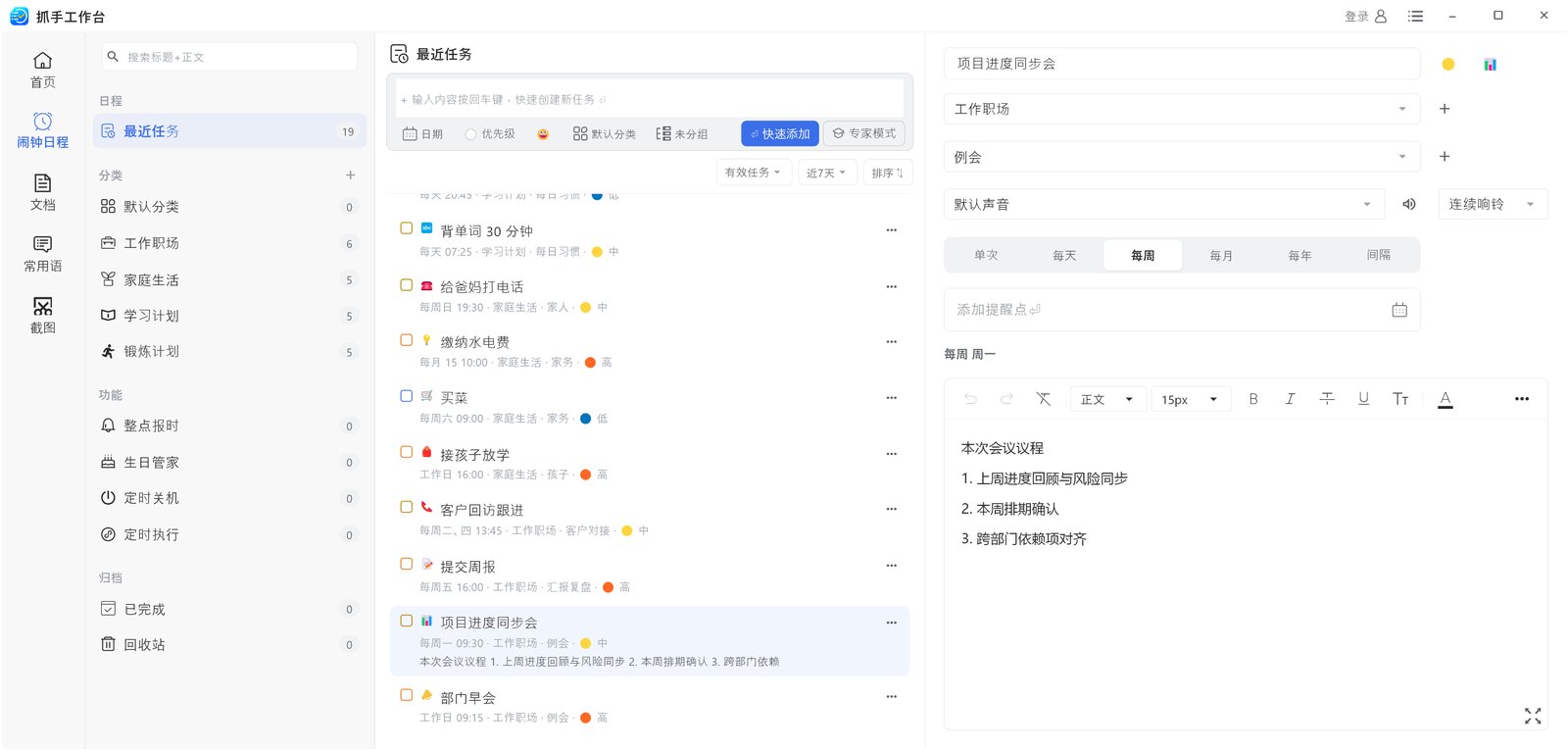Select the 每月 repeat tab

pyautogui.click(x=1221, y=255)
